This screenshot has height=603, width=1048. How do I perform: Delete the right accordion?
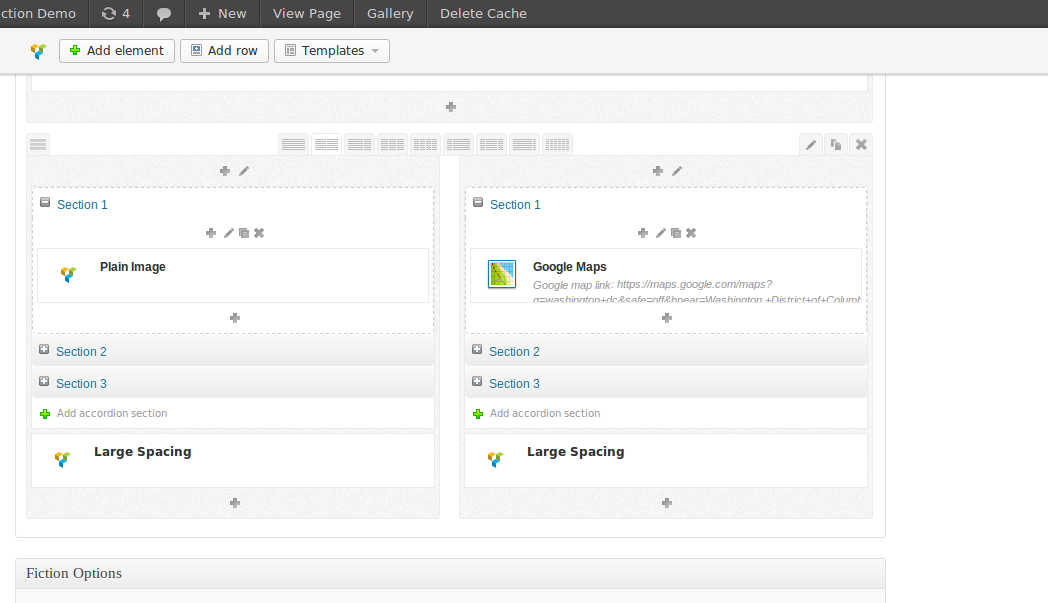[691, 233]
